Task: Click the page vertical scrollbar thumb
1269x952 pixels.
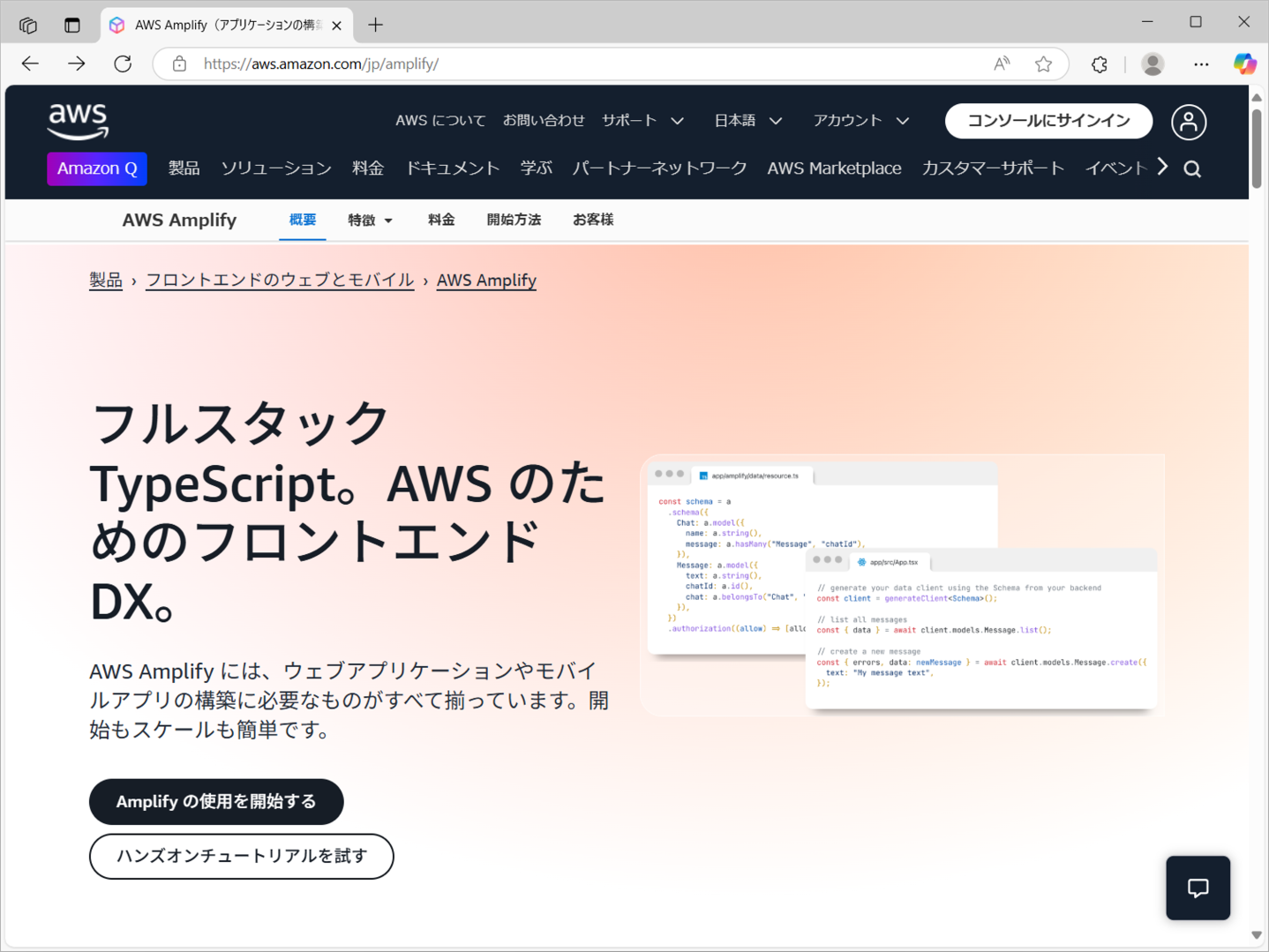Action: 1257,148
